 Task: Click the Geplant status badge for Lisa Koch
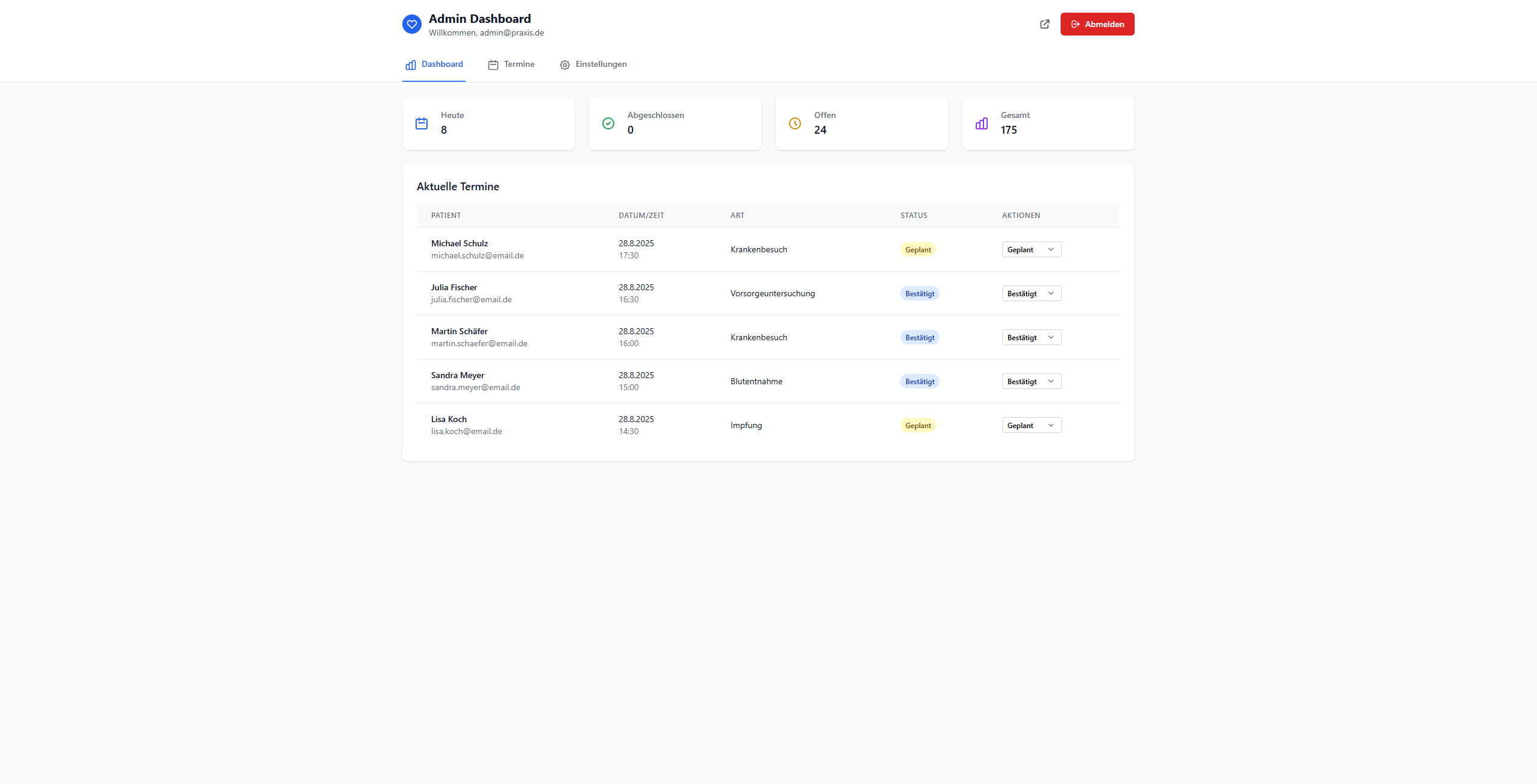coord(918,425)
